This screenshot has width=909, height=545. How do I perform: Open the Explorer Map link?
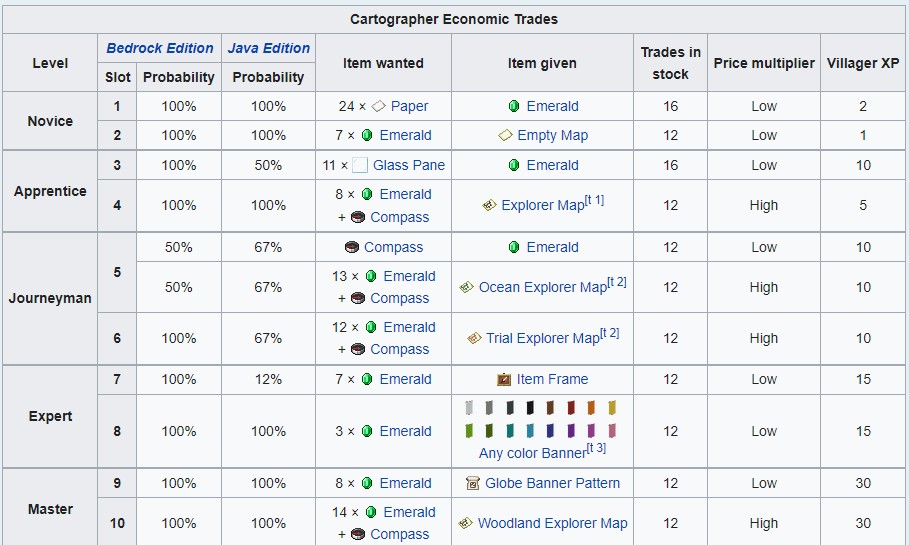click(x=542, y=205)
